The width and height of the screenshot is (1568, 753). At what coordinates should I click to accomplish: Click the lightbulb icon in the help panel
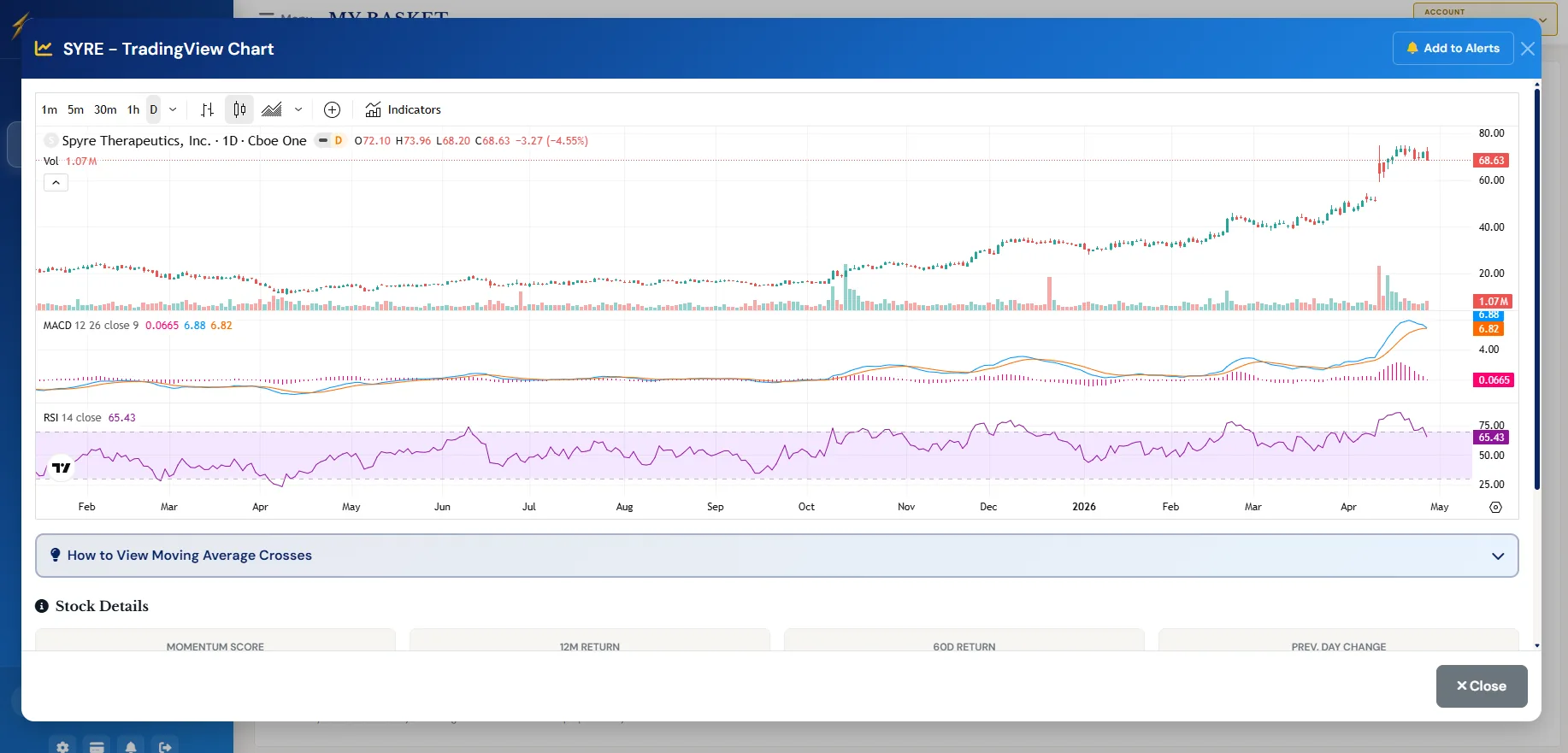pyautogui.click(x=56, y=555)
